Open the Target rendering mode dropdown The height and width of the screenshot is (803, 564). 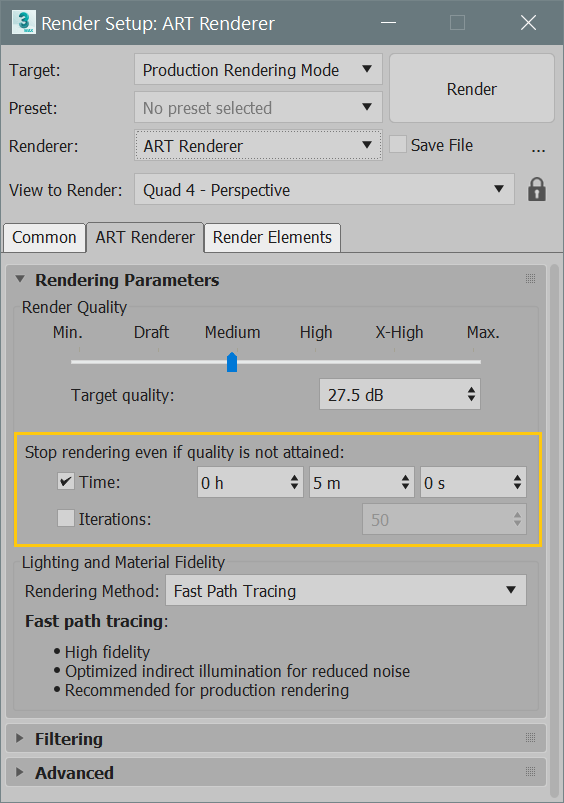click(258, 70)
